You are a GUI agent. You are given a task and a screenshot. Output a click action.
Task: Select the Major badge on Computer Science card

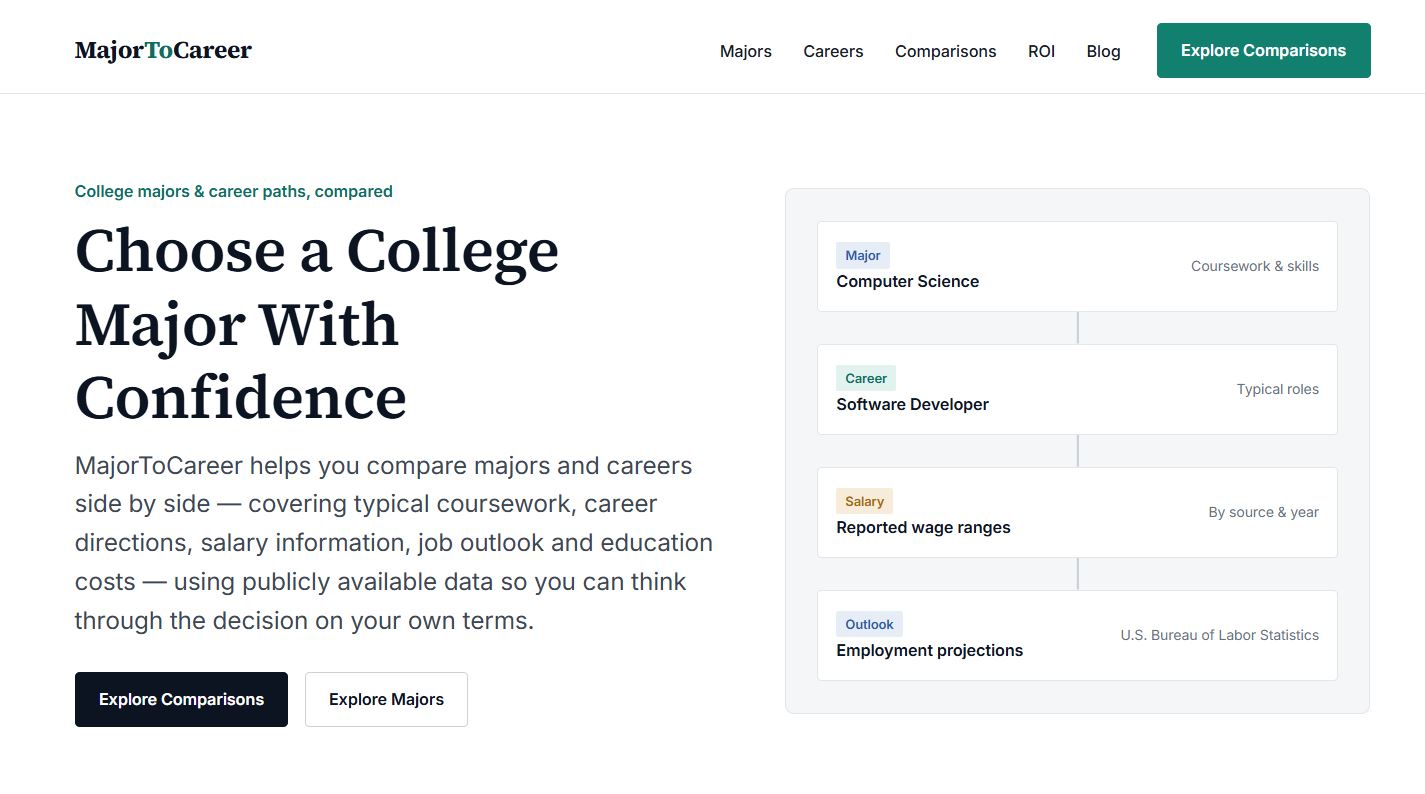click(863, 255)
